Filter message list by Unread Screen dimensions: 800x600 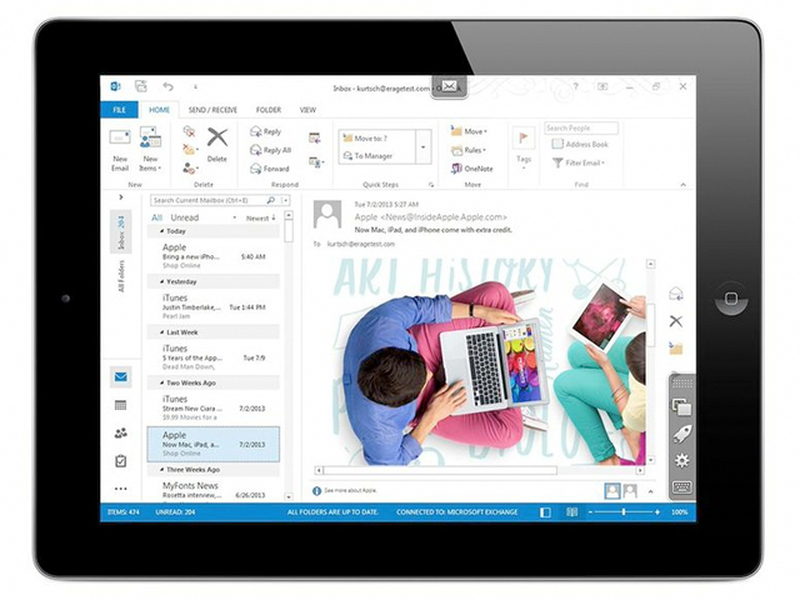pyautogui.click(x=185, y=217)
